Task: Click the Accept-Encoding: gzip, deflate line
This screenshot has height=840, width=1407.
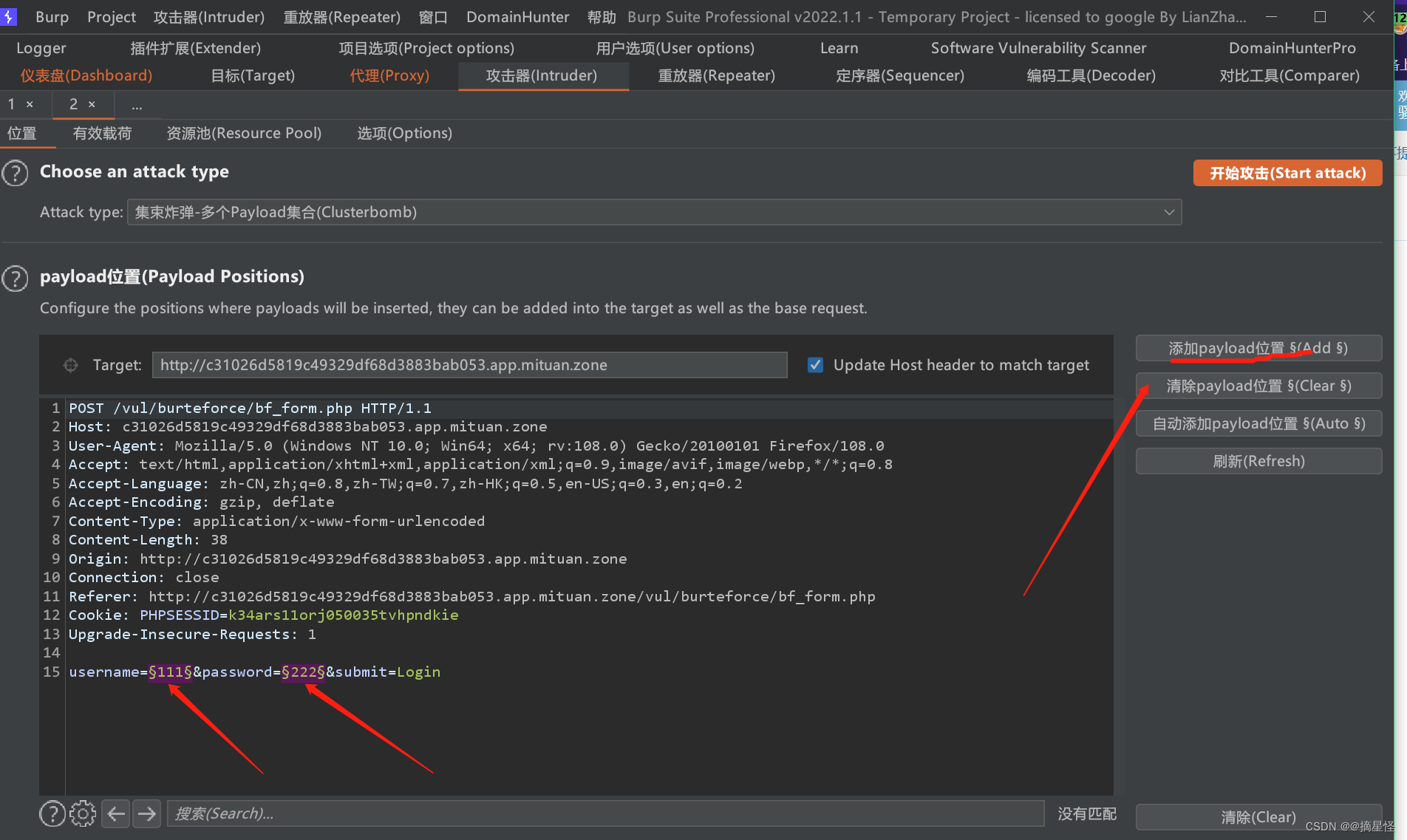Action: pos(201,502)
